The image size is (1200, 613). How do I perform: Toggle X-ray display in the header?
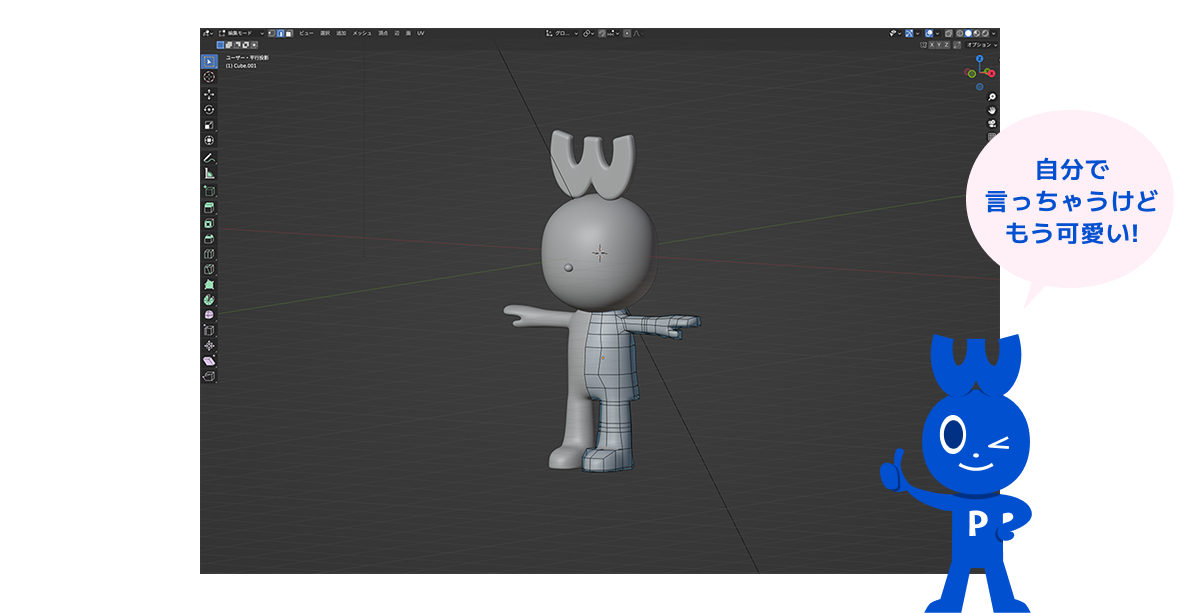(947, 33)
